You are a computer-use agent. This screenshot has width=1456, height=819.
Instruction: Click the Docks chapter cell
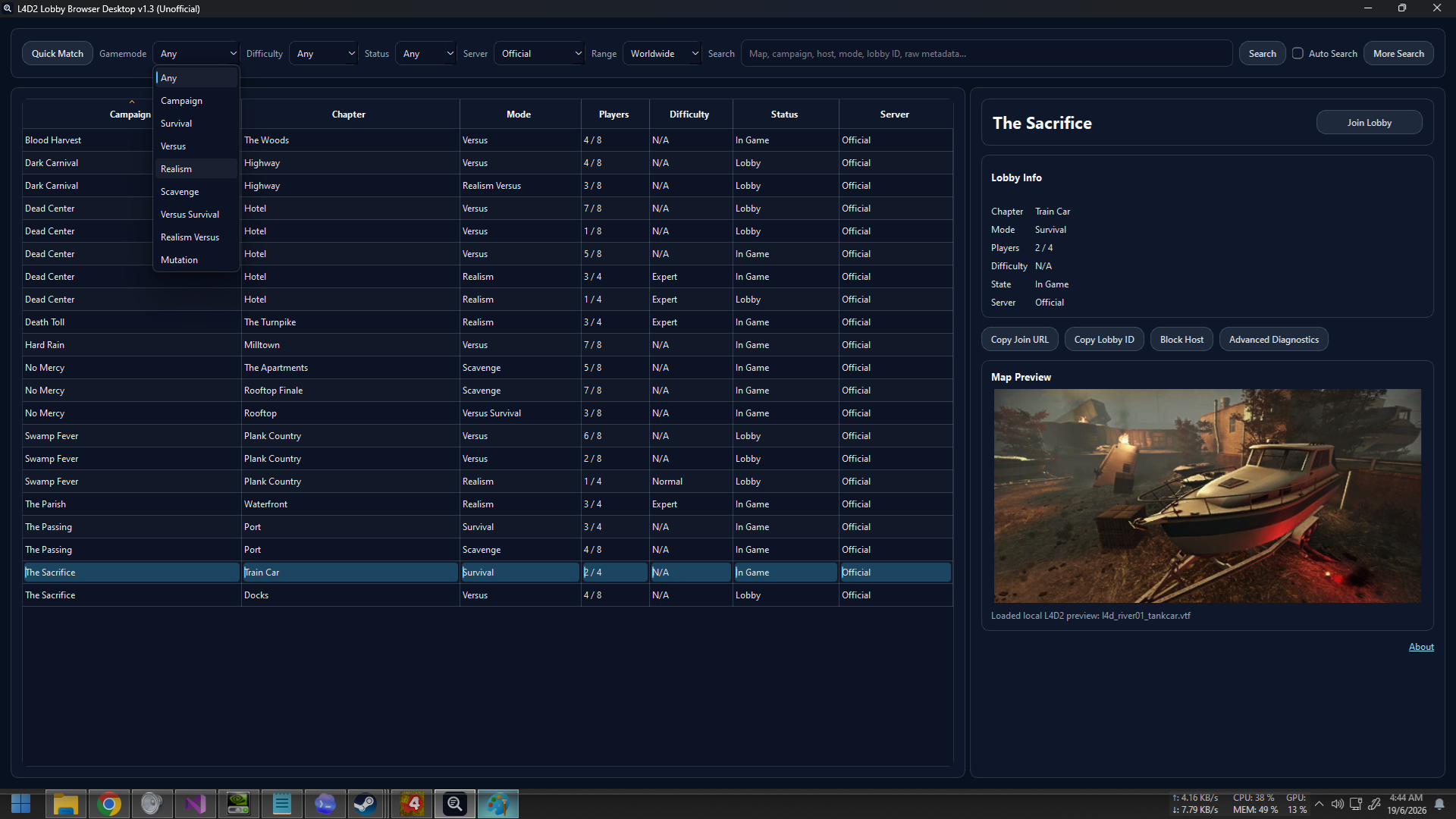coord(350,595)
